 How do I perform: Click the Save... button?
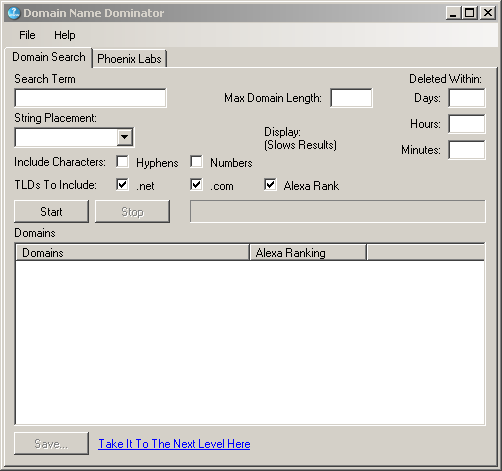[51, 443]
